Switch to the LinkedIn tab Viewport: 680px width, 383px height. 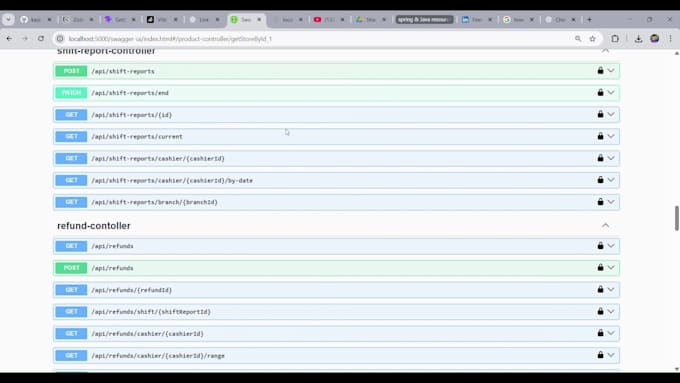point(476,20)
